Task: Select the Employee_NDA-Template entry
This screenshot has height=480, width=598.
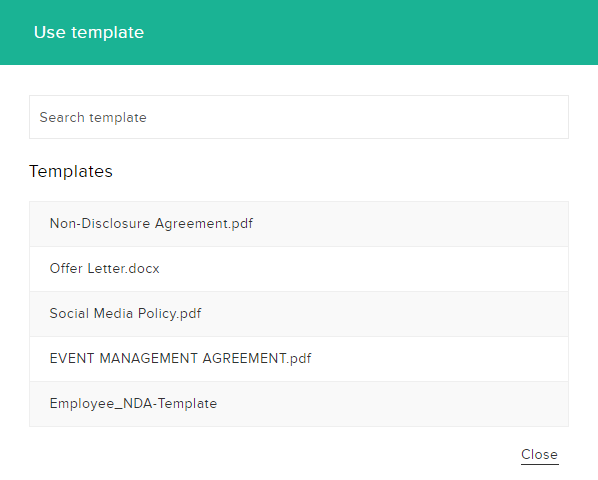Action: pos(299,404)
